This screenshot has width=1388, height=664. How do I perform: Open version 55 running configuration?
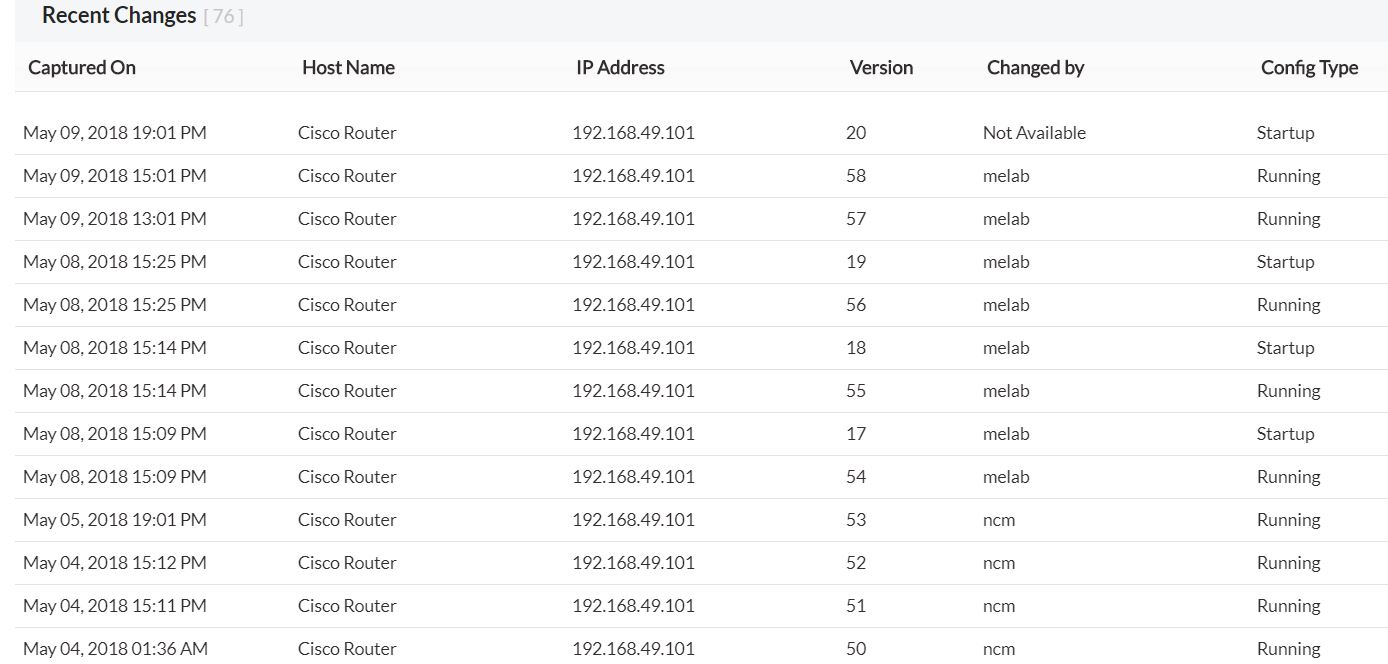click(x=856, y=391)
